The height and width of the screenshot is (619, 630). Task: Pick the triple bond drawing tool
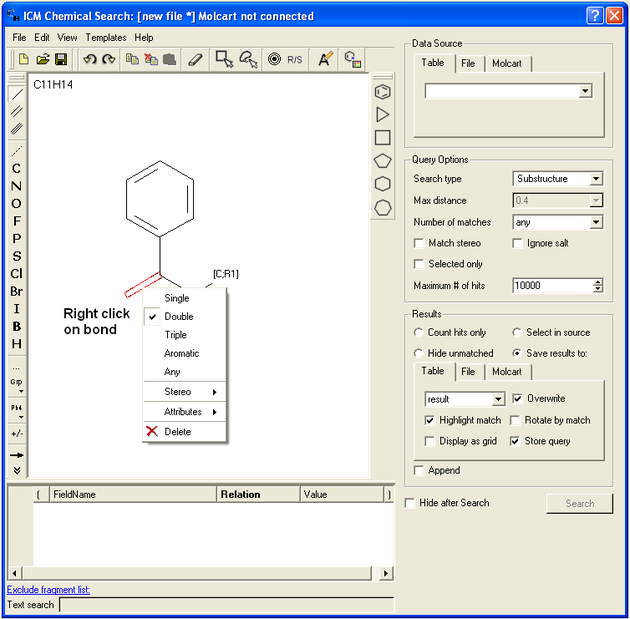[x=16, y=128]
